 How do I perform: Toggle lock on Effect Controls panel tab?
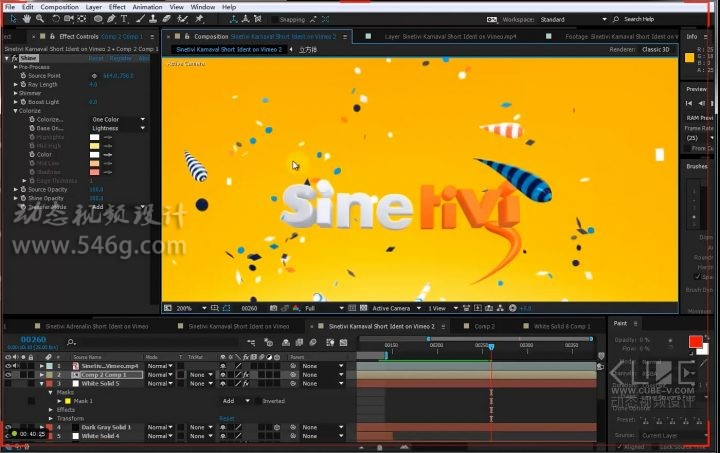pos(52,36)
